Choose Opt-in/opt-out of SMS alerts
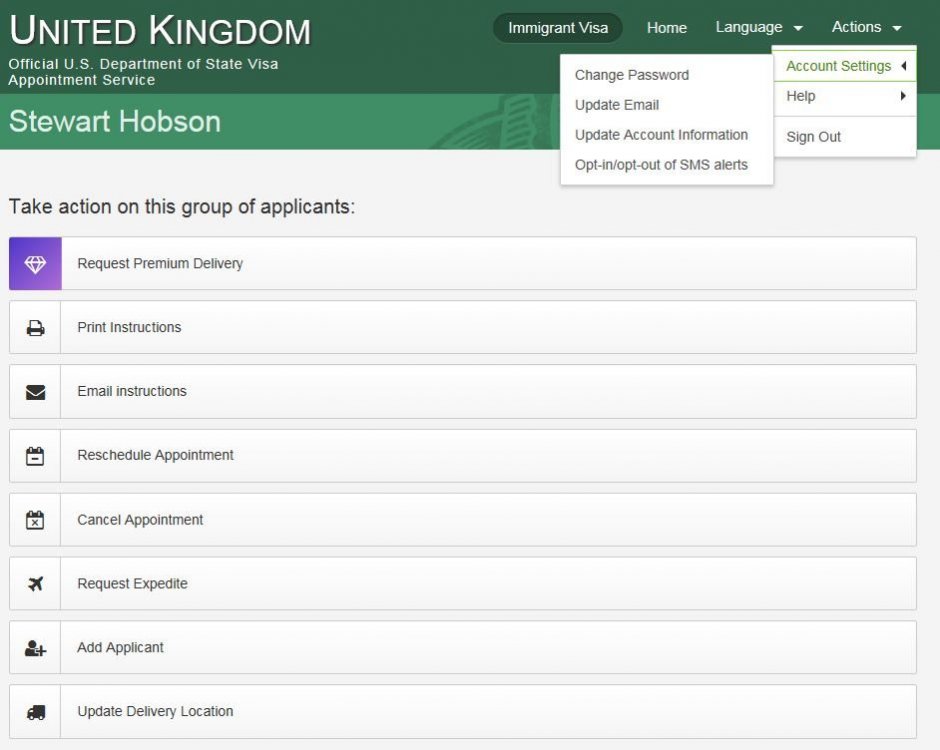Screen dimensions: 940x750 [661, 165]
